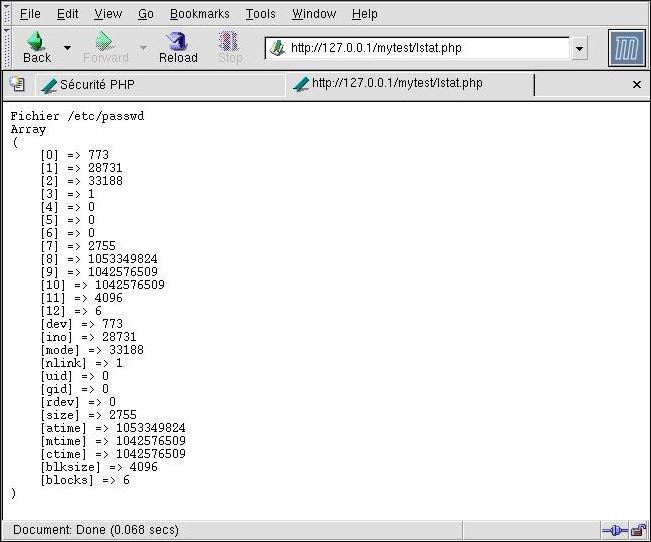Click the Mozilla throbber logo icon

(x=626, y=48)
